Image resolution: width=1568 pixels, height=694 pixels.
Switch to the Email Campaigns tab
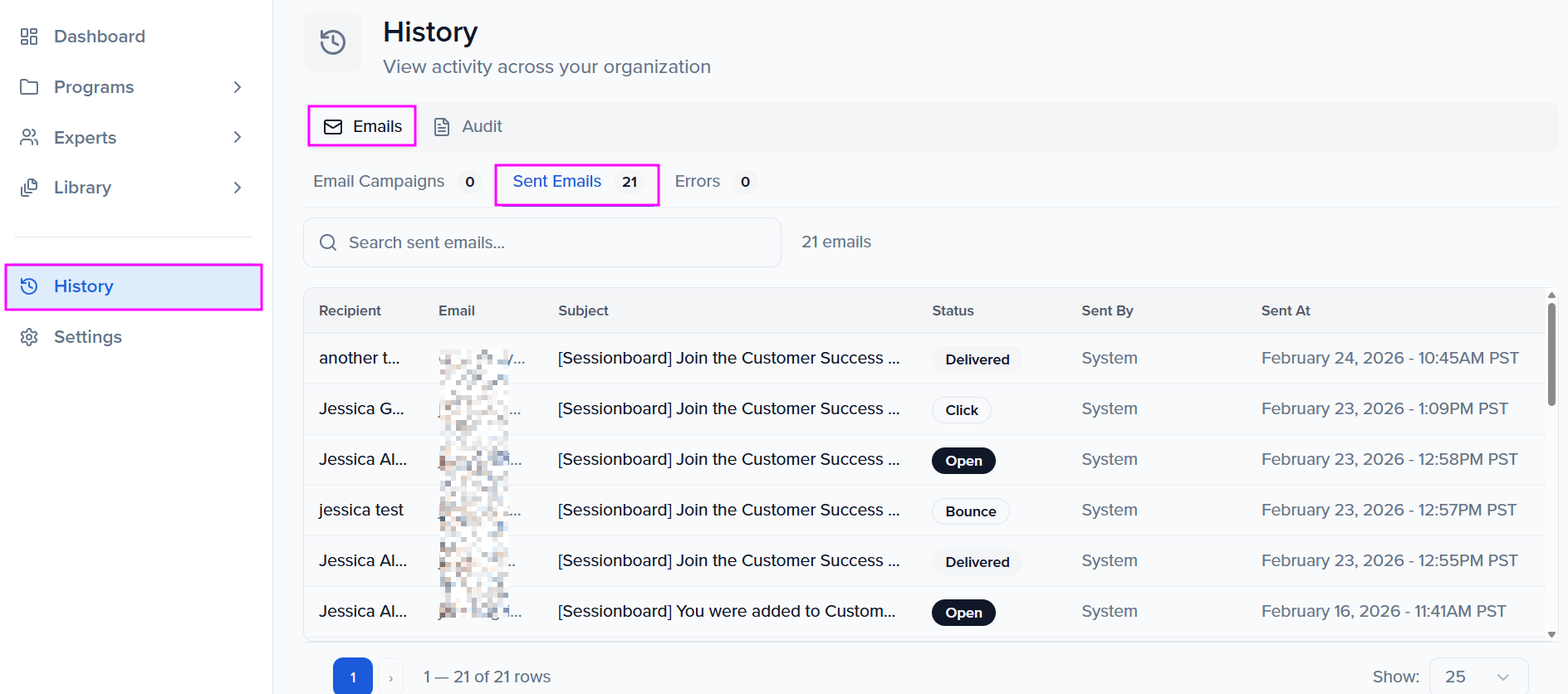click(379, 182)
